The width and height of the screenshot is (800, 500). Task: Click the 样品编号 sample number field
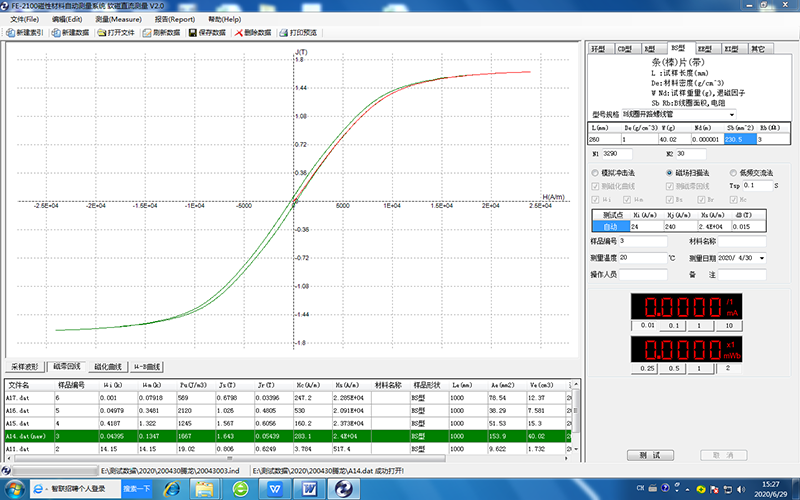pyautogui.click(x=643, y=241)
